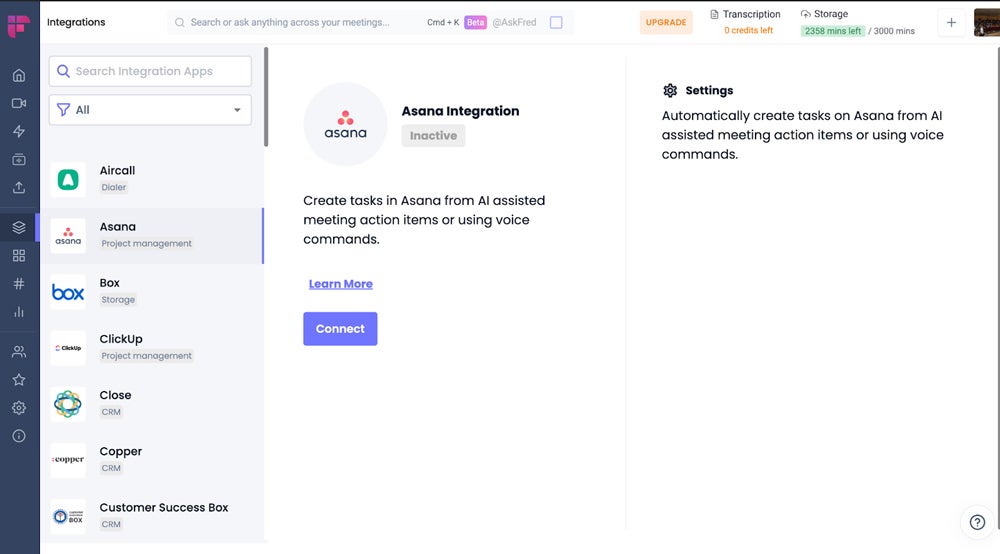Open the sidebar lightning bolt icon
Viewport: 1000px width, 554px height.
pyautogui.click(x=19, y=131)
